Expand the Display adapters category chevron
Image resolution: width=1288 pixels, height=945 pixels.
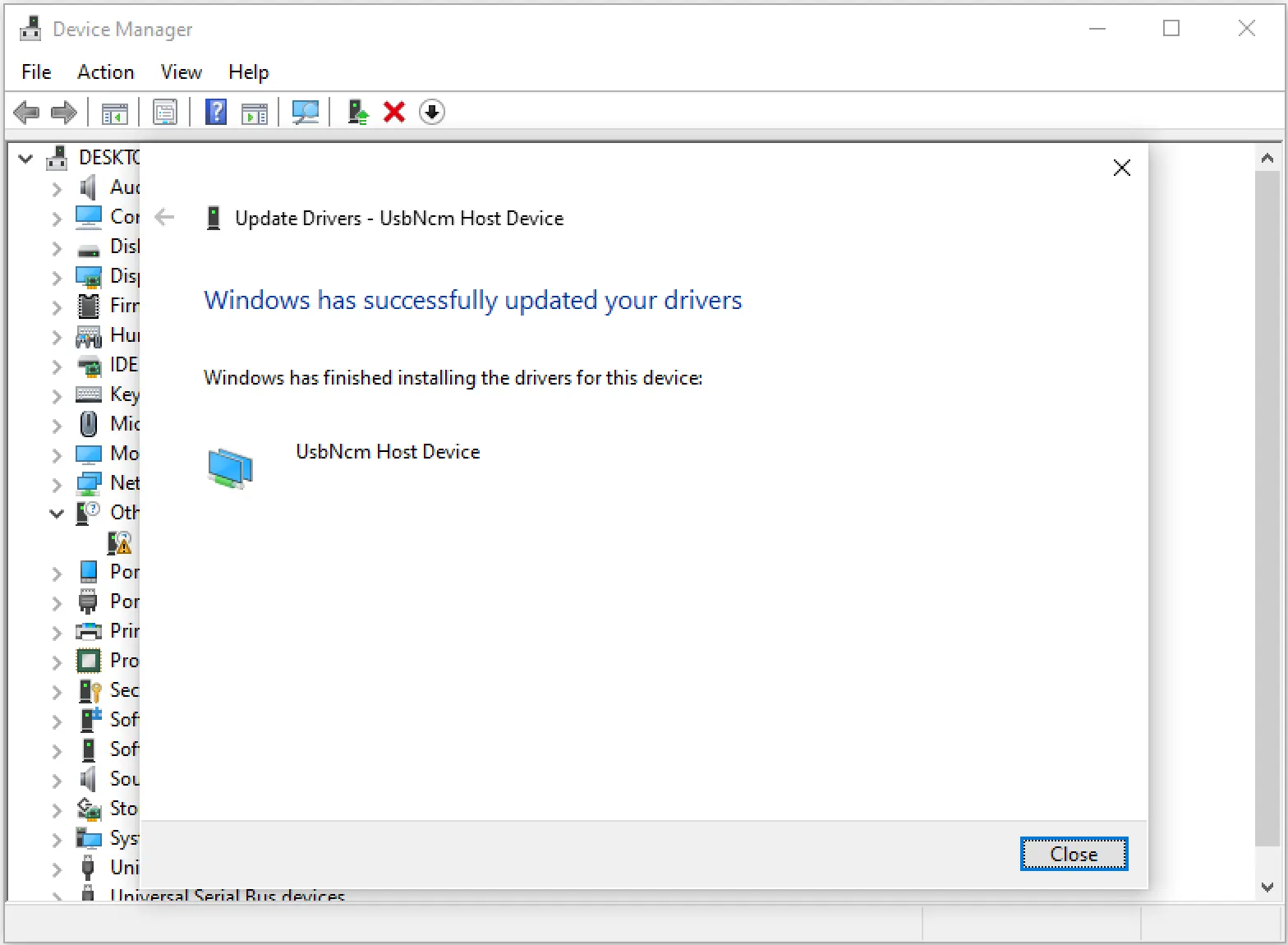click(57, 278)
